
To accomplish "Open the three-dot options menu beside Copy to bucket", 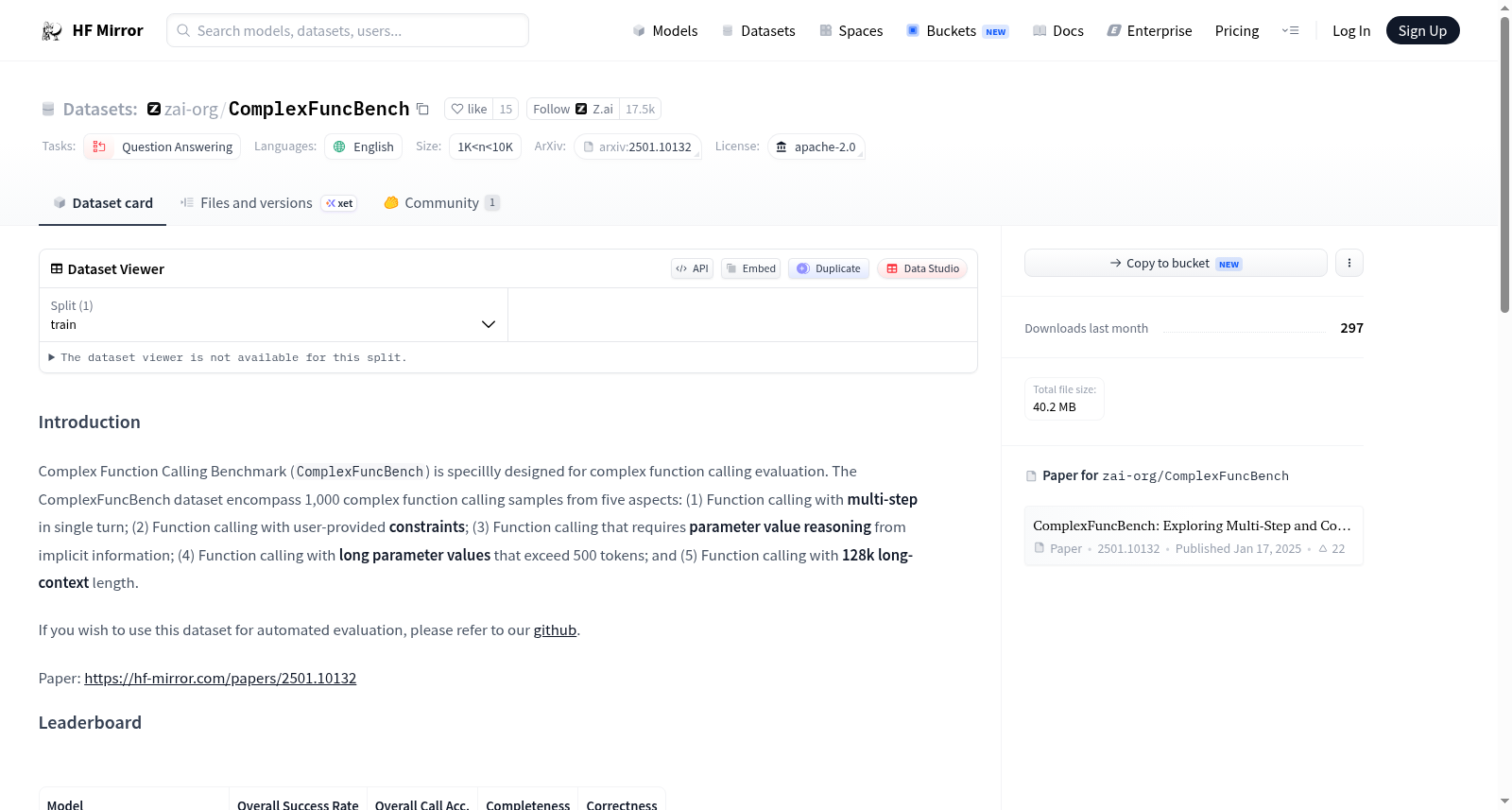I will click(1349, 263).
